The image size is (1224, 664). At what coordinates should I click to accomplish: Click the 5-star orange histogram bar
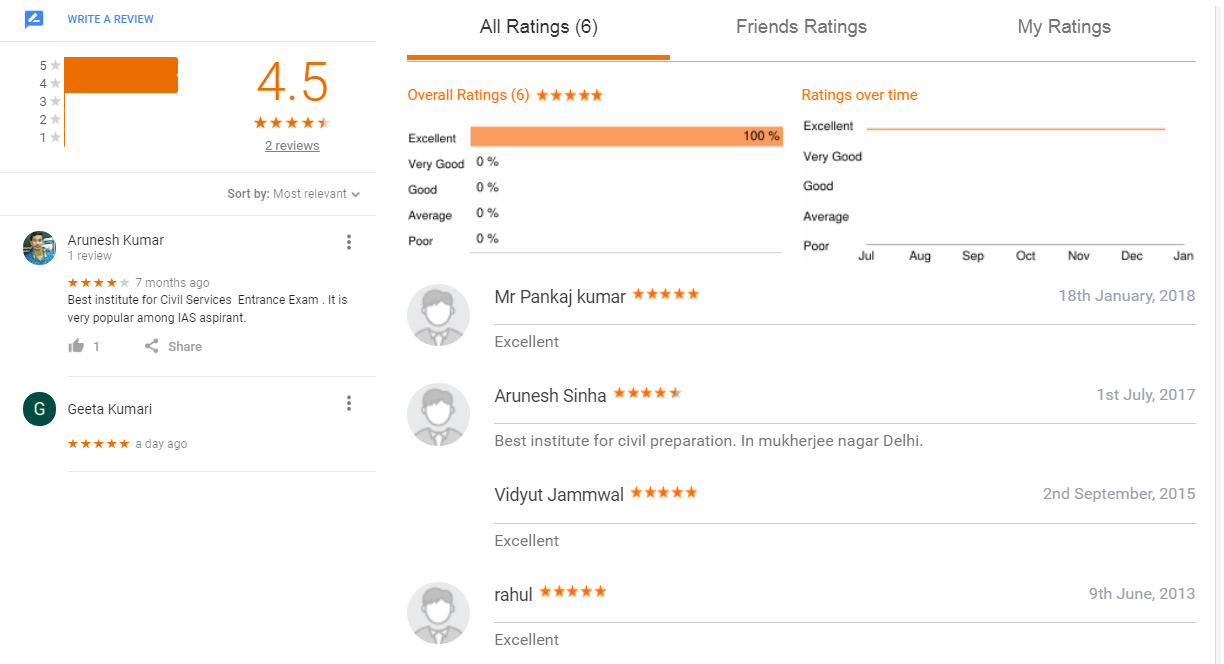coord(121,66)
